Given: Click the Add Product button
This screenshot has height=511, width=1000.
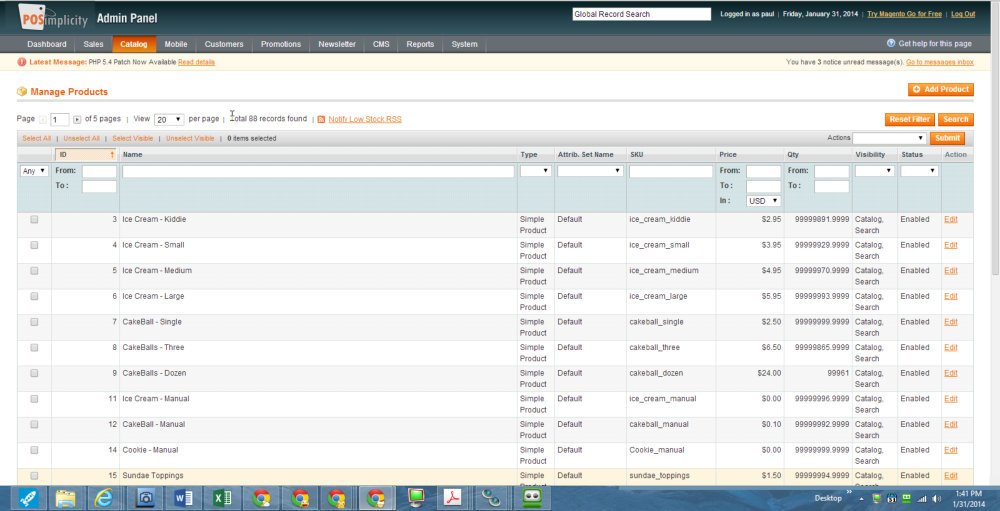Looking at the screenshot, I should tap(940, 89).
